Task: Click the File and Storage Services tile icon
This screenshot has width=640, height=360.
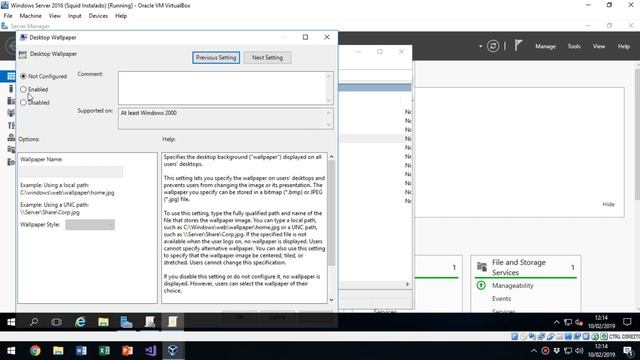Action: click(482, 267)
